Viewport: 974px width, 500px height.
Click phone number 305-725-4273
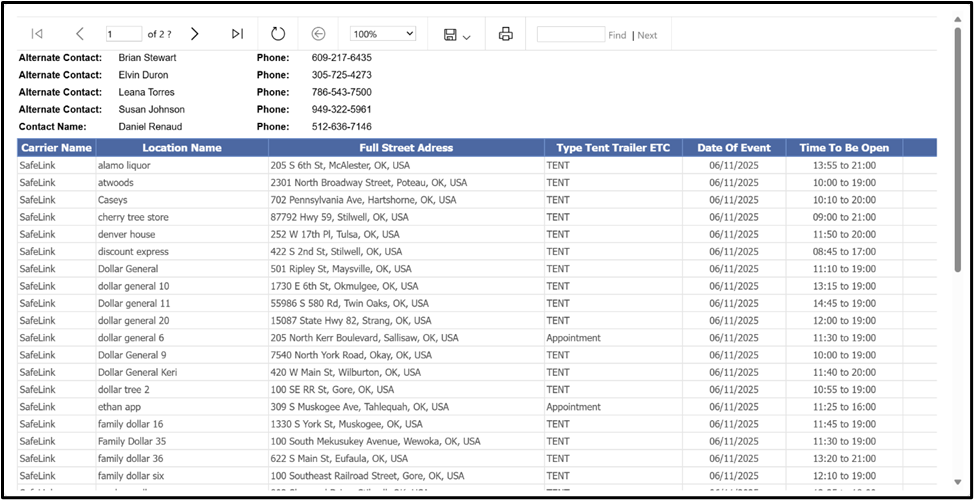[342, 75]
